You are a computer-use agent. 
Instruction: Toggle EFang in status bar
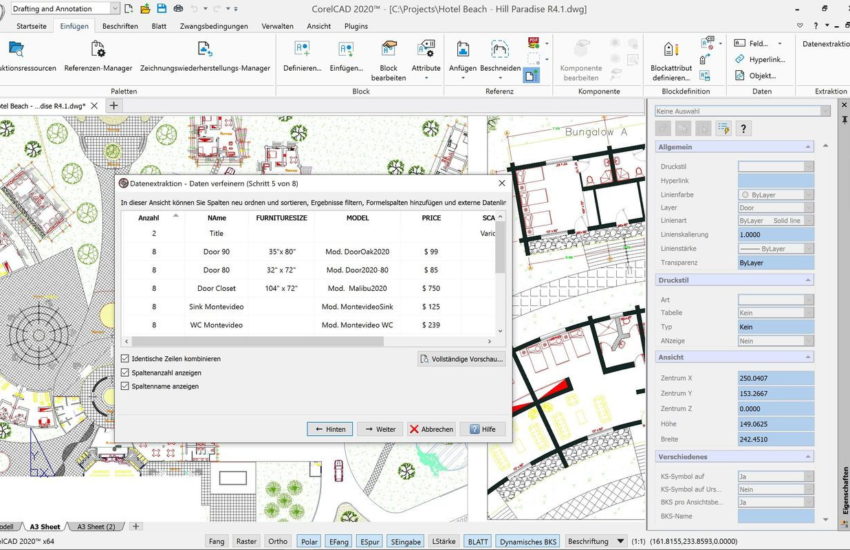(x=339, y=541)
